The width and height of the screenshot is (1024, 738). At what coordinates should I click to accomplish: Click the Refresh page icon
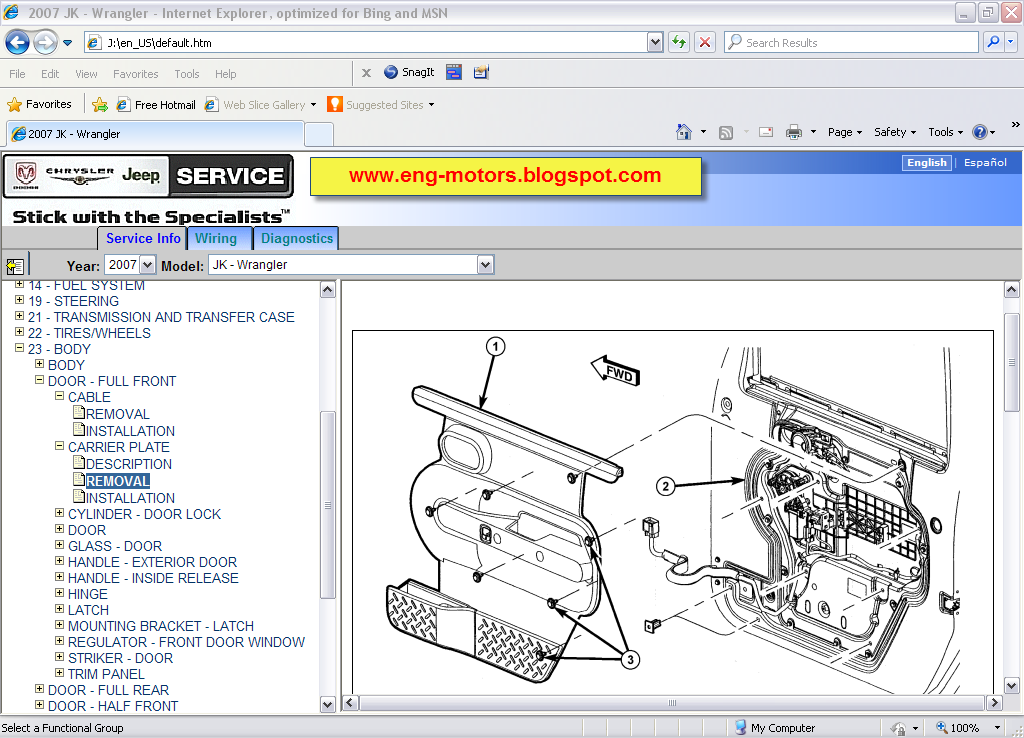[x=679, y=42]
